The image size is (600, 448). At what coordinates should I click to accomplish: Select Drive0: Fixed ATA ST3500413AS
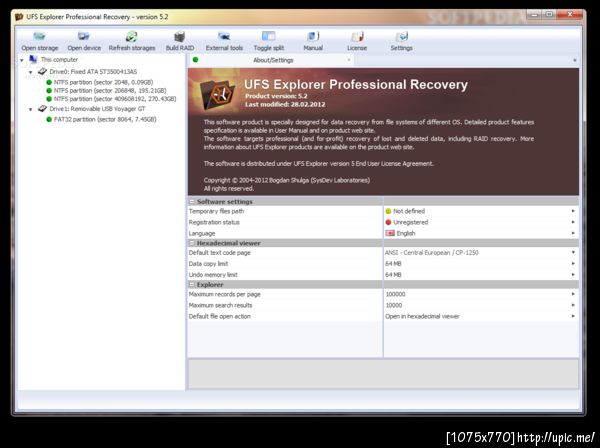click(x=93, y=72)
